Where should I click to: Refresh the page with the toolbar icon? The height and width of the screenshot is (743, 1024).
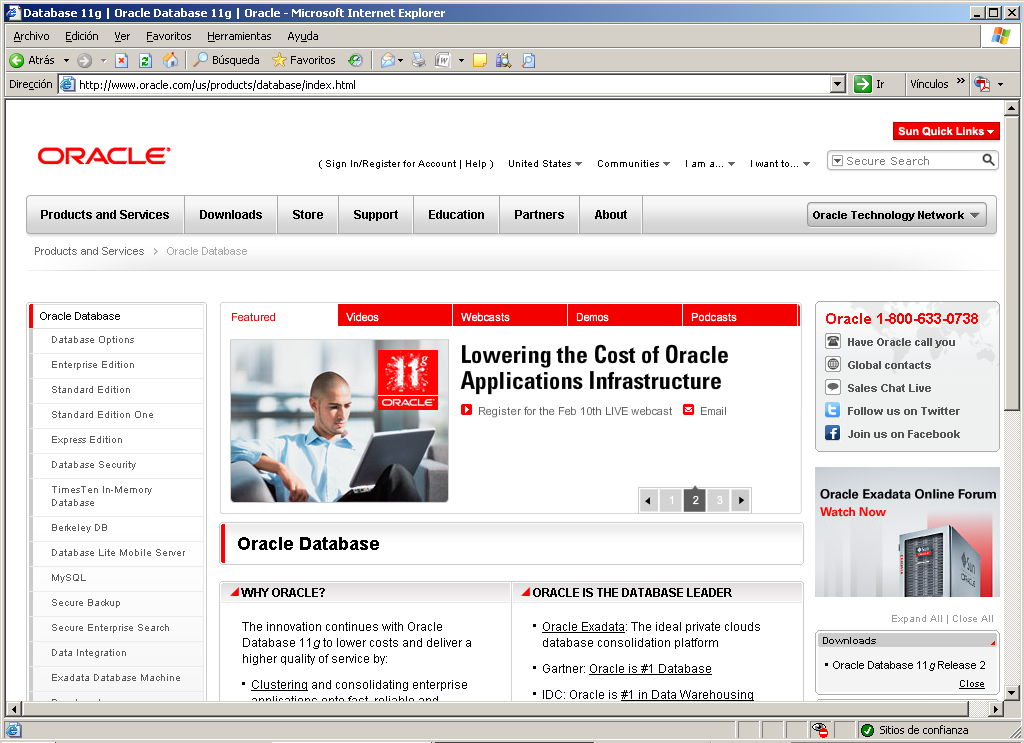point(145,60)
